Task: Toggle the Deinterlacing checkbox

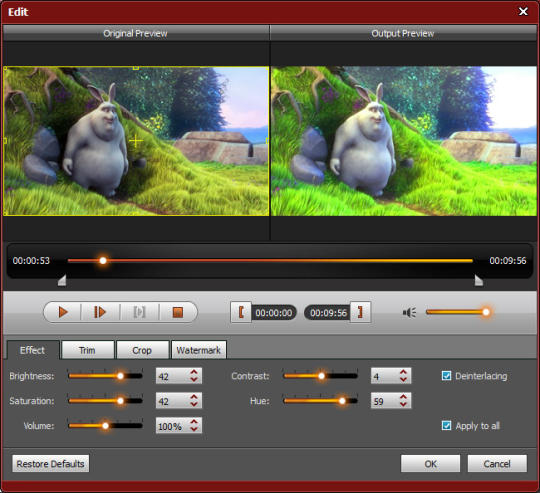Action: click(x=446, y=376)
